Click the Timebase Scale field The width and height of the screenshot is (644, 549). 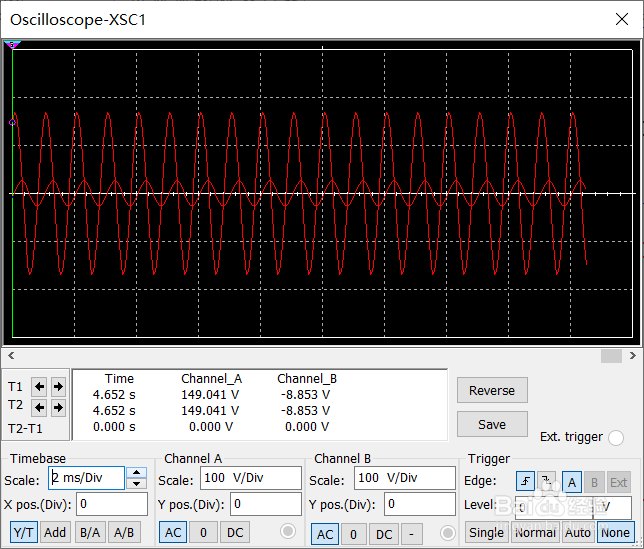tap(86, 478)
